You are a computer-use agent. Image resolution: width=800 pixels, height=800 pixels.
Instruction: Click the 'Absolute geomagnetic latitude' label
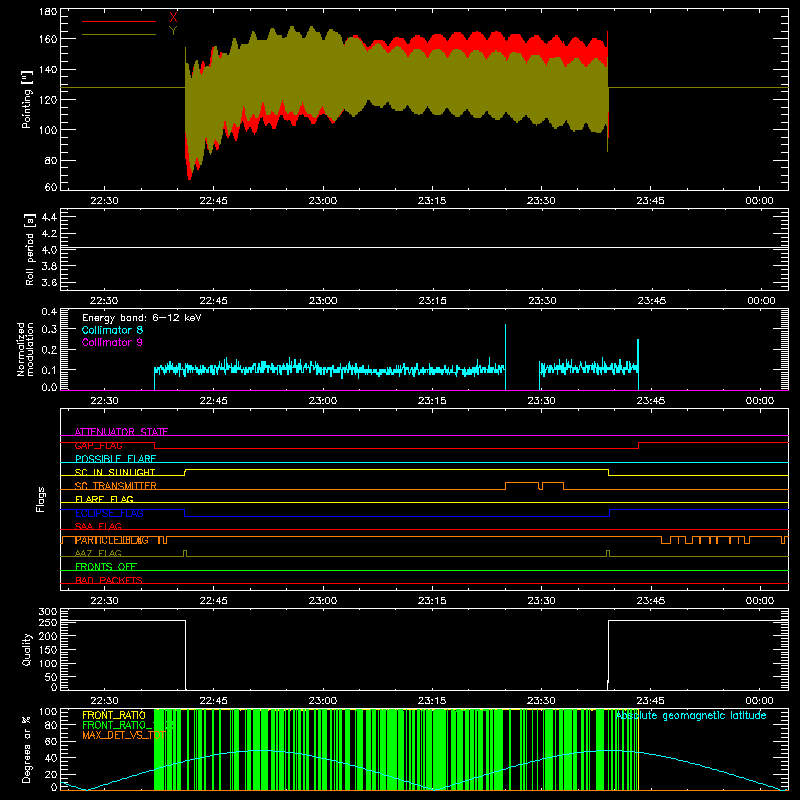pyautogui.click(x=691, y=716)
